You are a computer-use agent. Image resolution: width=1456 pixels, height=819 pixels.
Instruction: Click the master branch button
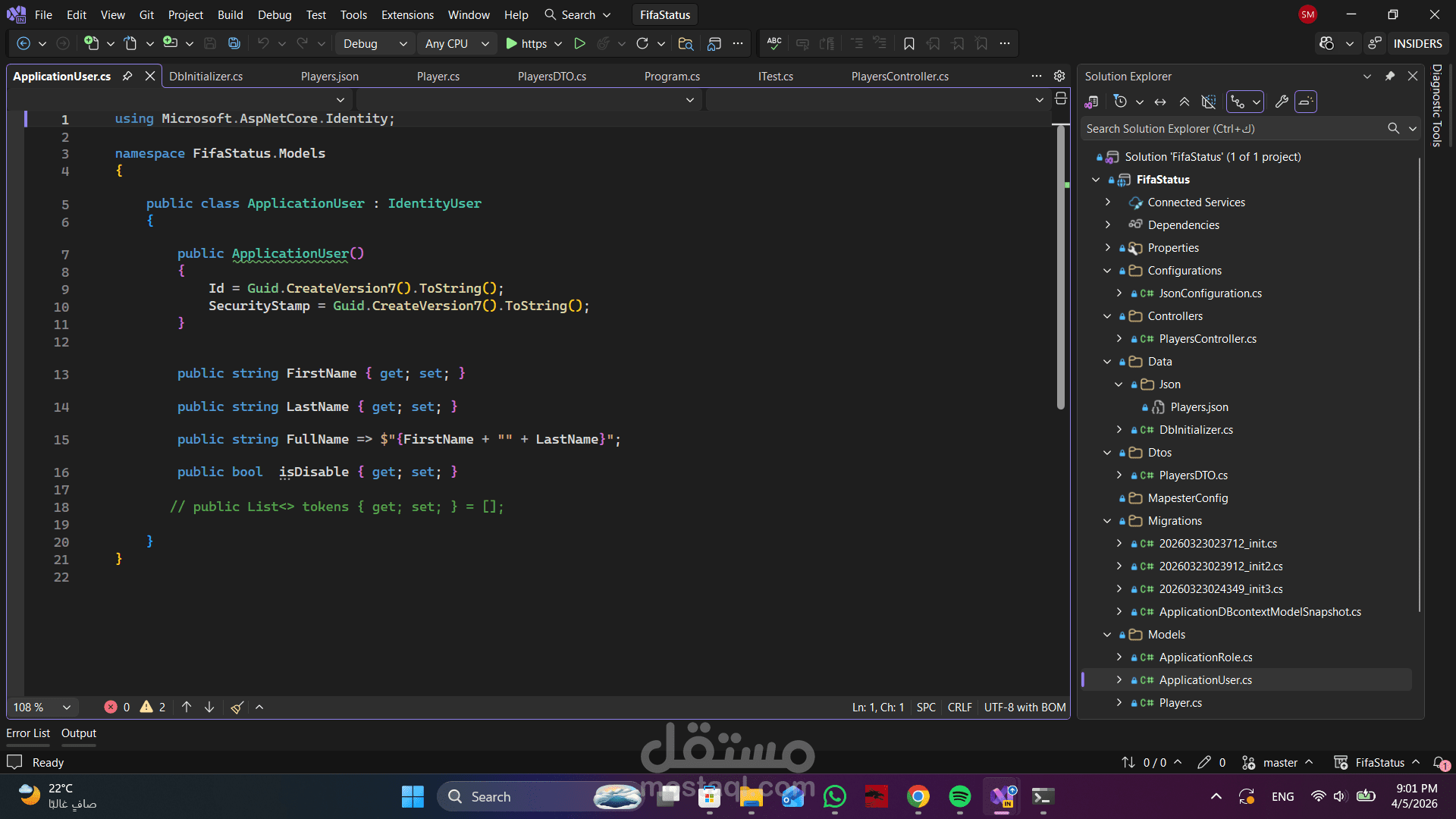coord(1280,763)
